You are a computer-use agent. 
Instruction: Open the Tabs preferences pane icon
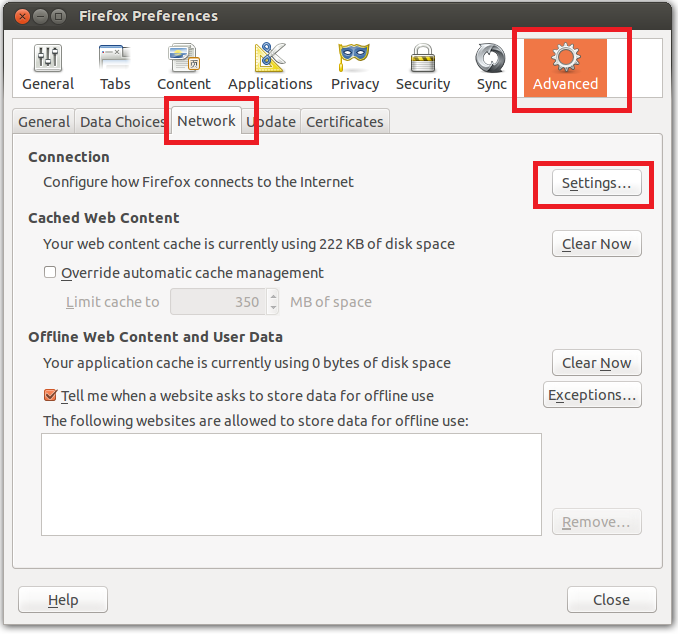pyautogui.click(x=115, y=67)
